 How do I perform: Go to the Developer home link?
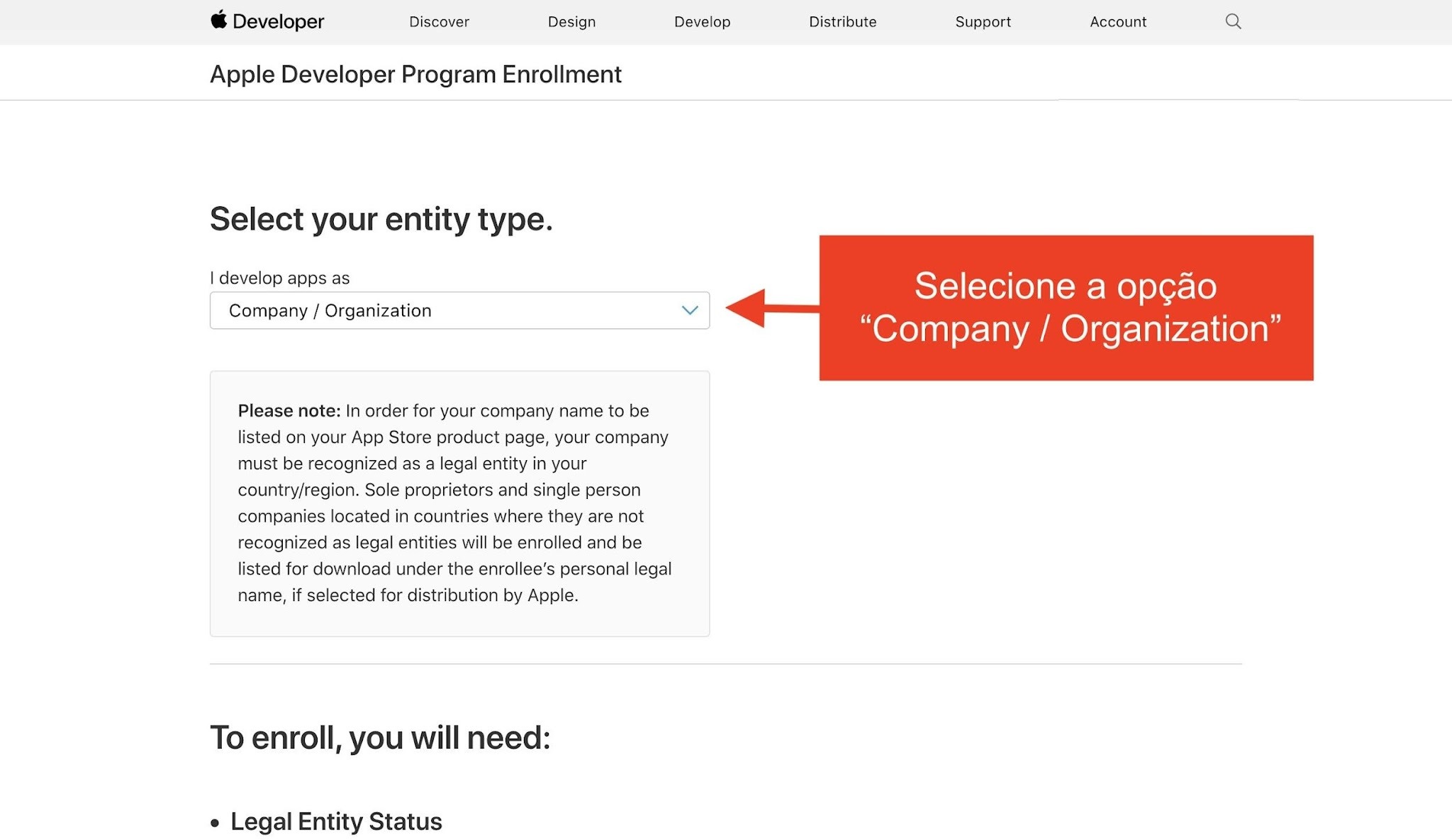coord(267,21)
